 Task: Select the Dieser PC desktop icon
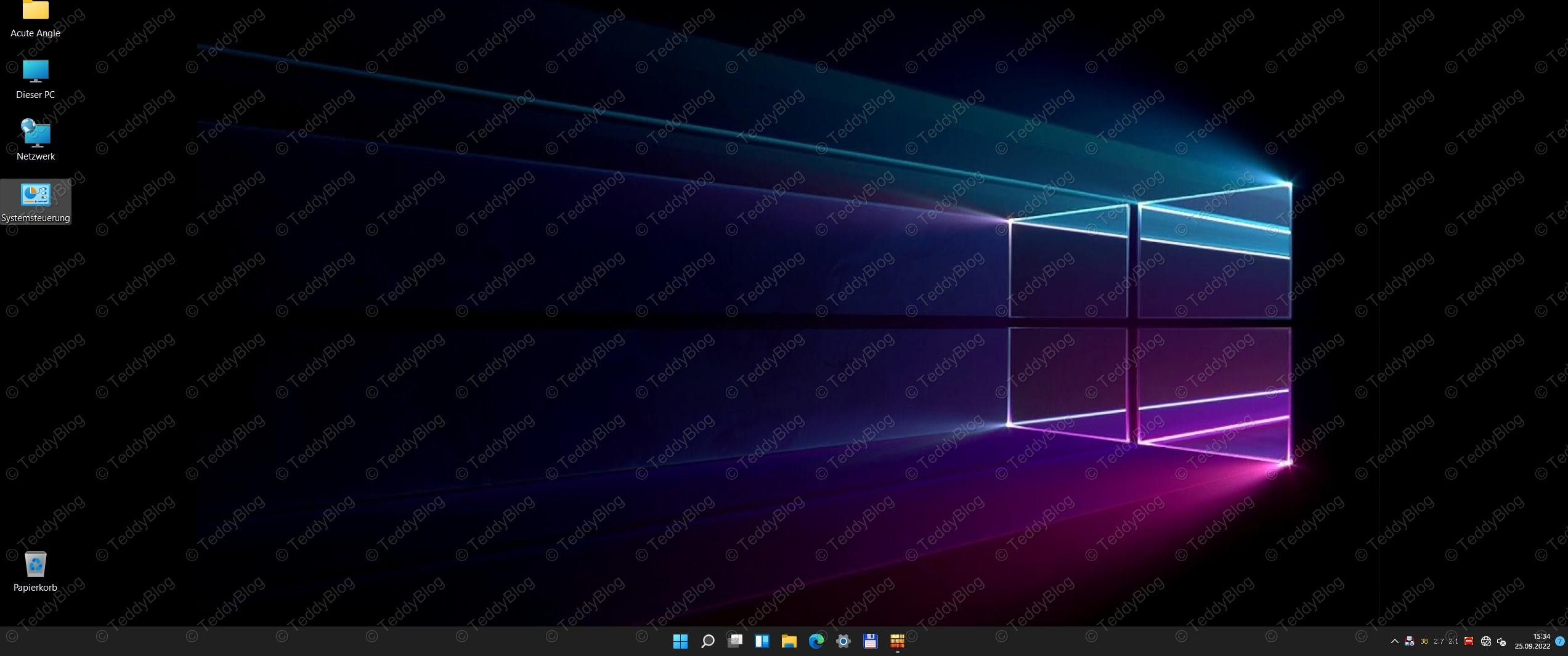(x=35, y=79)
